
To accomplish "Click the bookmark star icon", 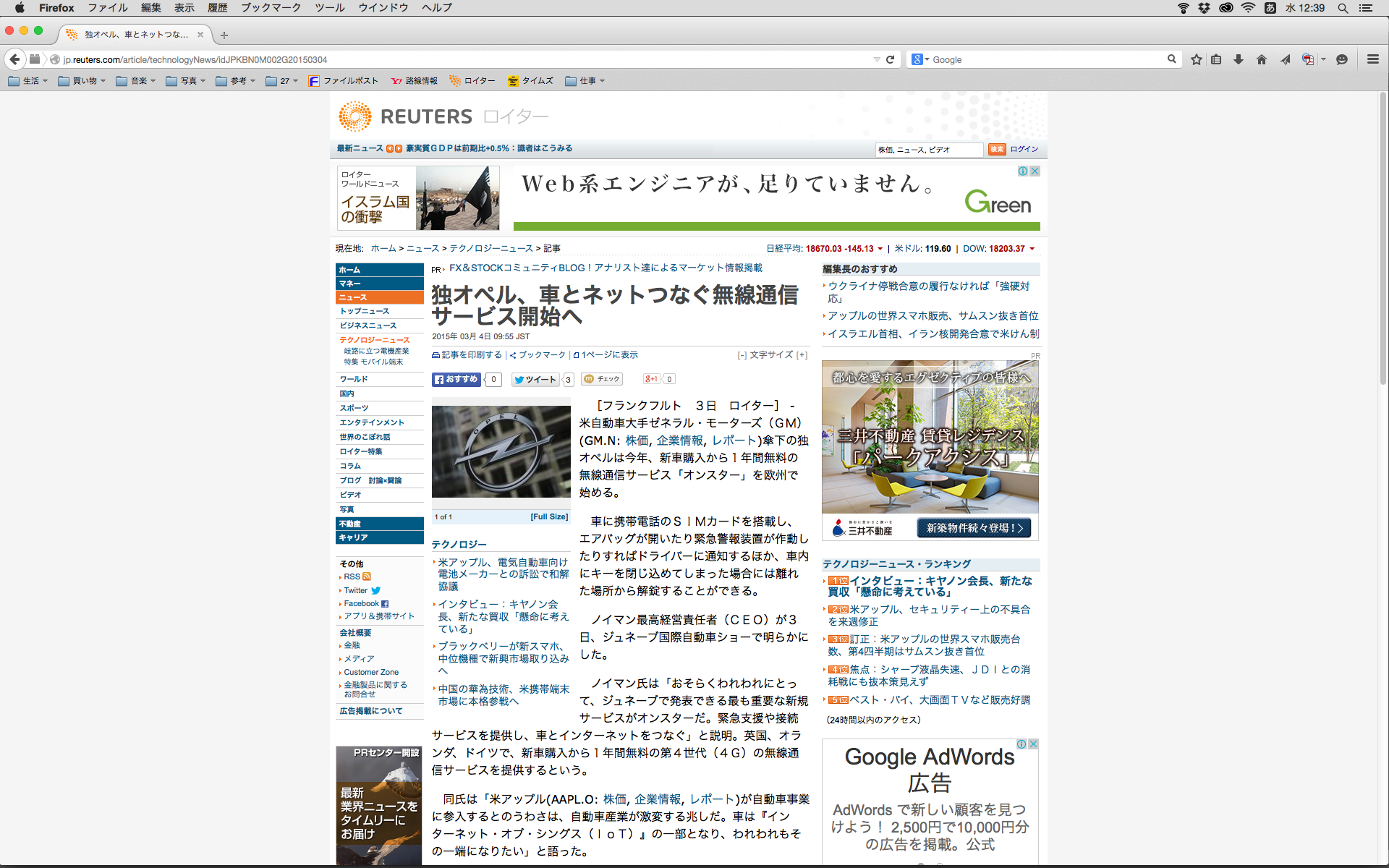I will coord(1197,59).
